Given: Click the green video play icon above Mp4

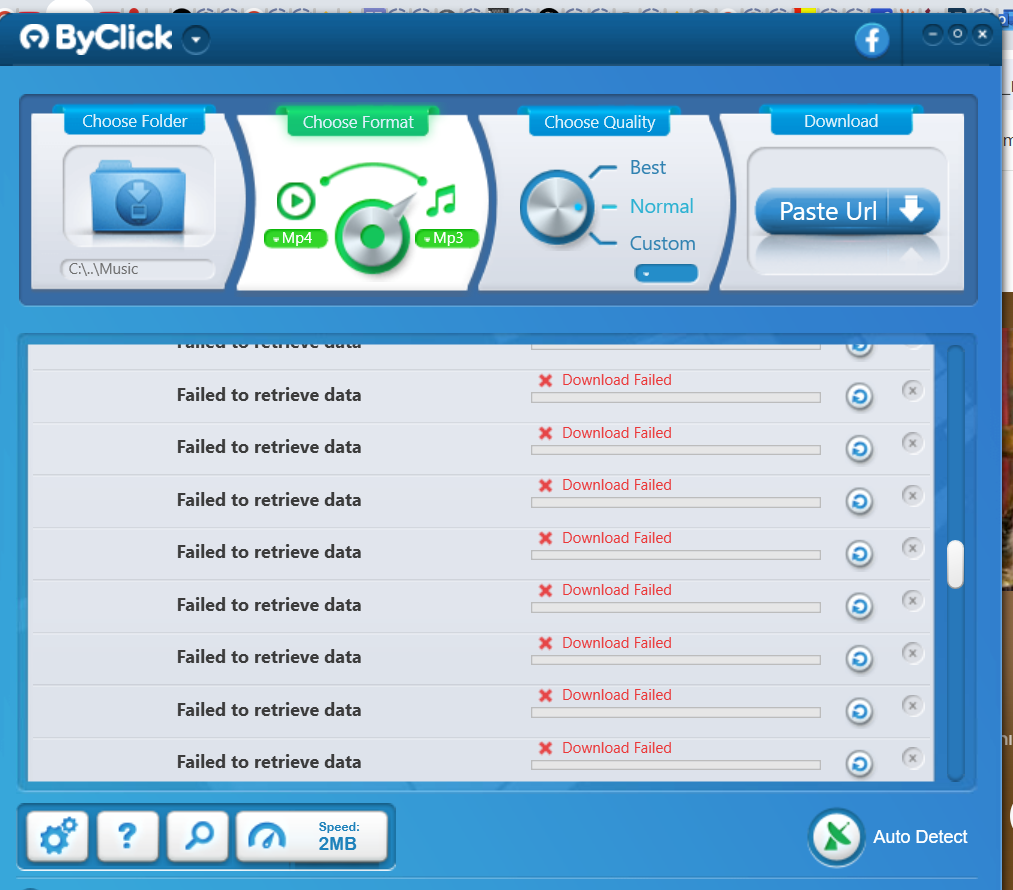Looking at the screenshot, I should [x=296, y=201].
